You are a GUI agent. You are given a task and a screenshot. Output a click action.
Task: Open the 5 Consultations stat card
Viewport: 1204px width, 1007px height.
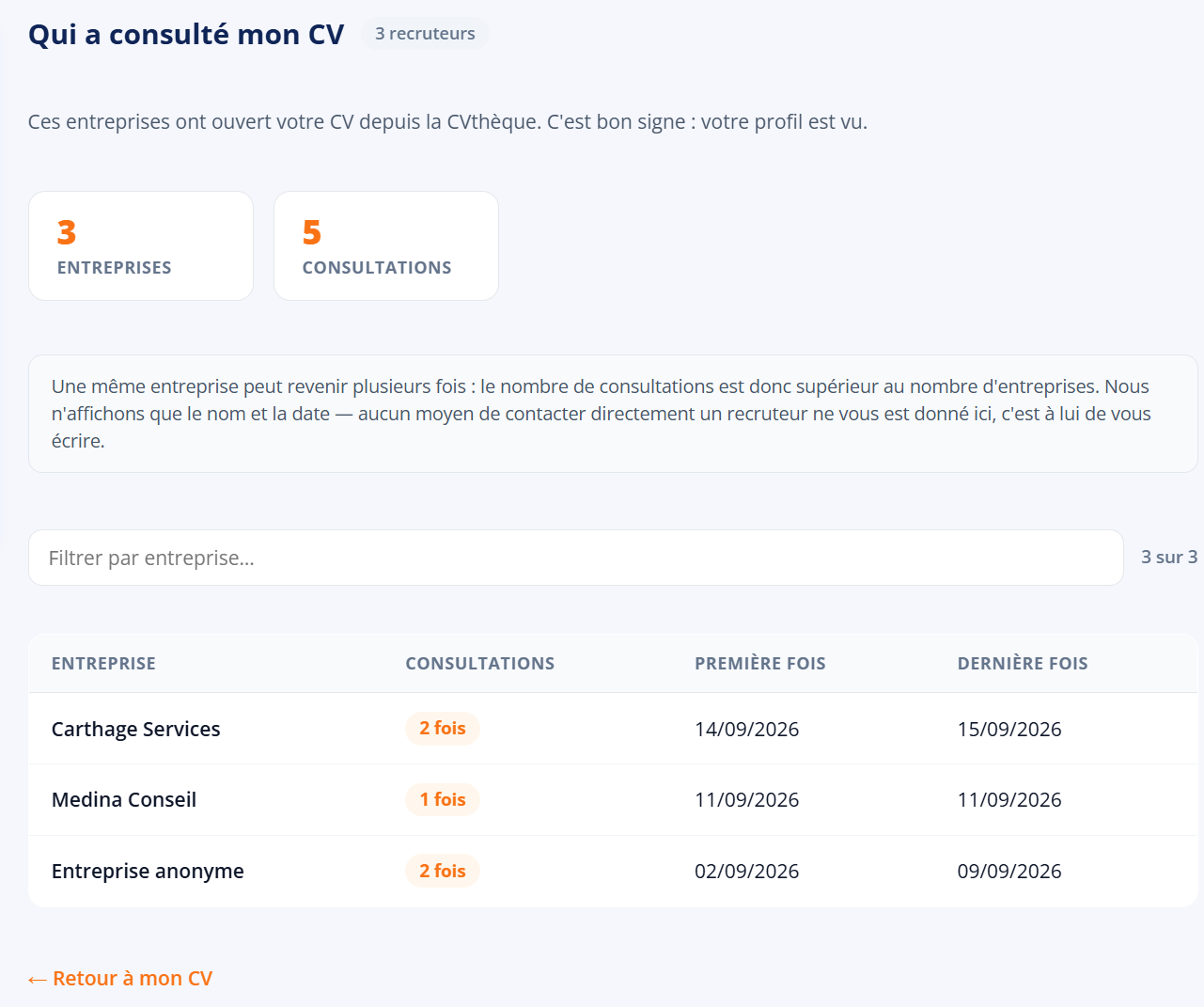[x=386, y=246]
